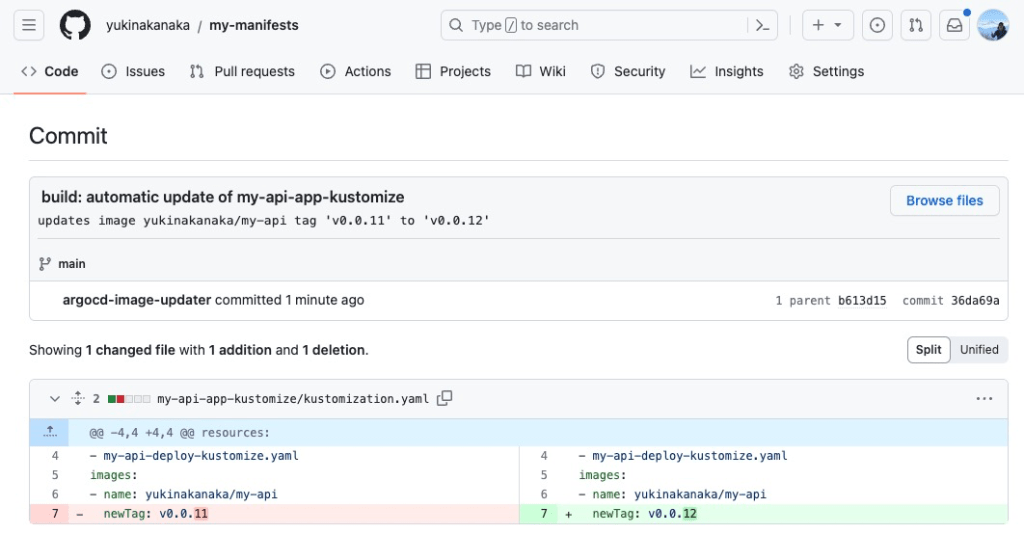Open the user profile avatar
Viewport: 1024px width, 534px height.
point(992,25)
